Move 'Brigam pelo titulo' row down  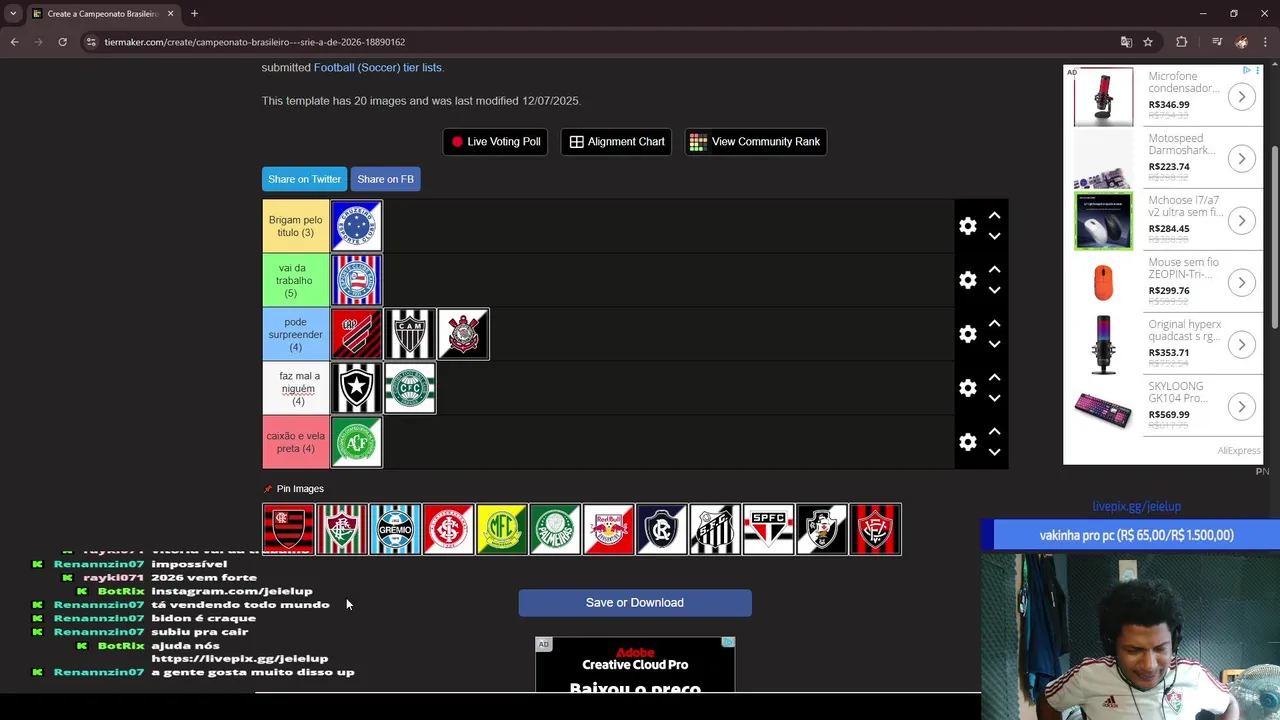click(x=994, y=237)
